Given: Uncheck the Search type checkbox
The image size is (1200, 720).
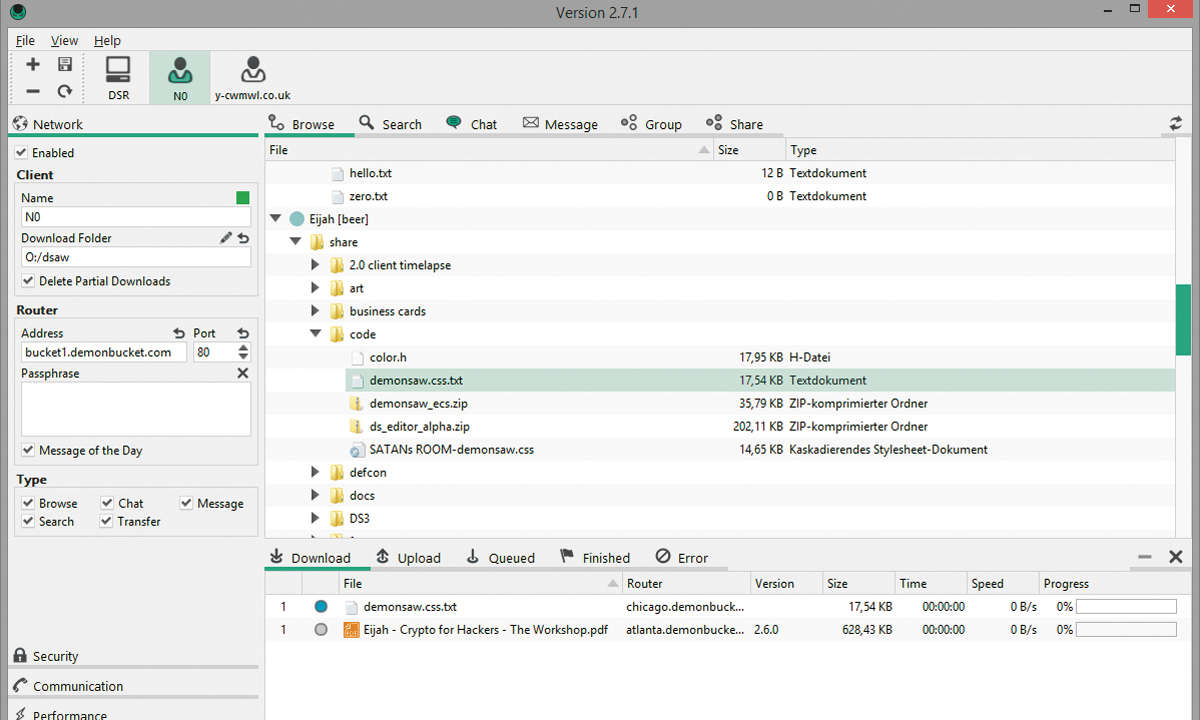Looking at the screenshot, I should (x=28, y=521).
